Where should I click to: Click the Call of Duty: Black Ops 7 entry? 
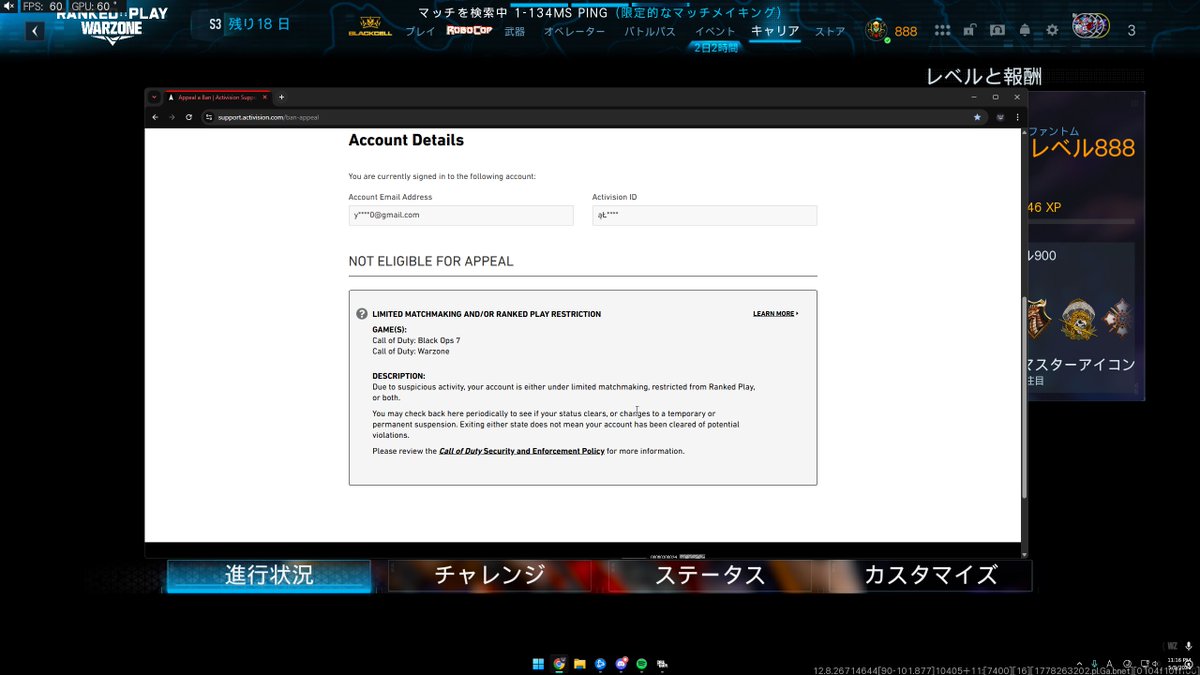coord(416,341)
